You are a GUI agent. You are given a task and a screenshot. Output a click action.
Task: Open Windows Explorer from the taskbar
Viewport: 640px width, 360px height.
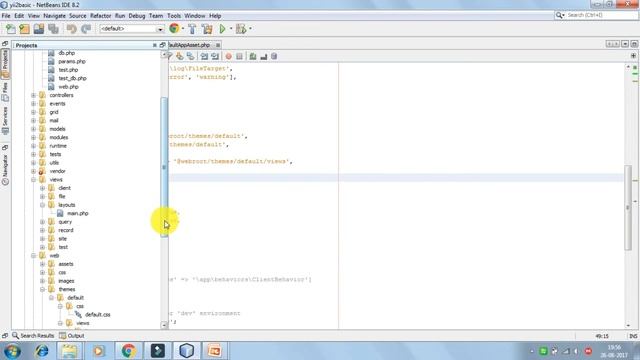(x=69, y=351)
